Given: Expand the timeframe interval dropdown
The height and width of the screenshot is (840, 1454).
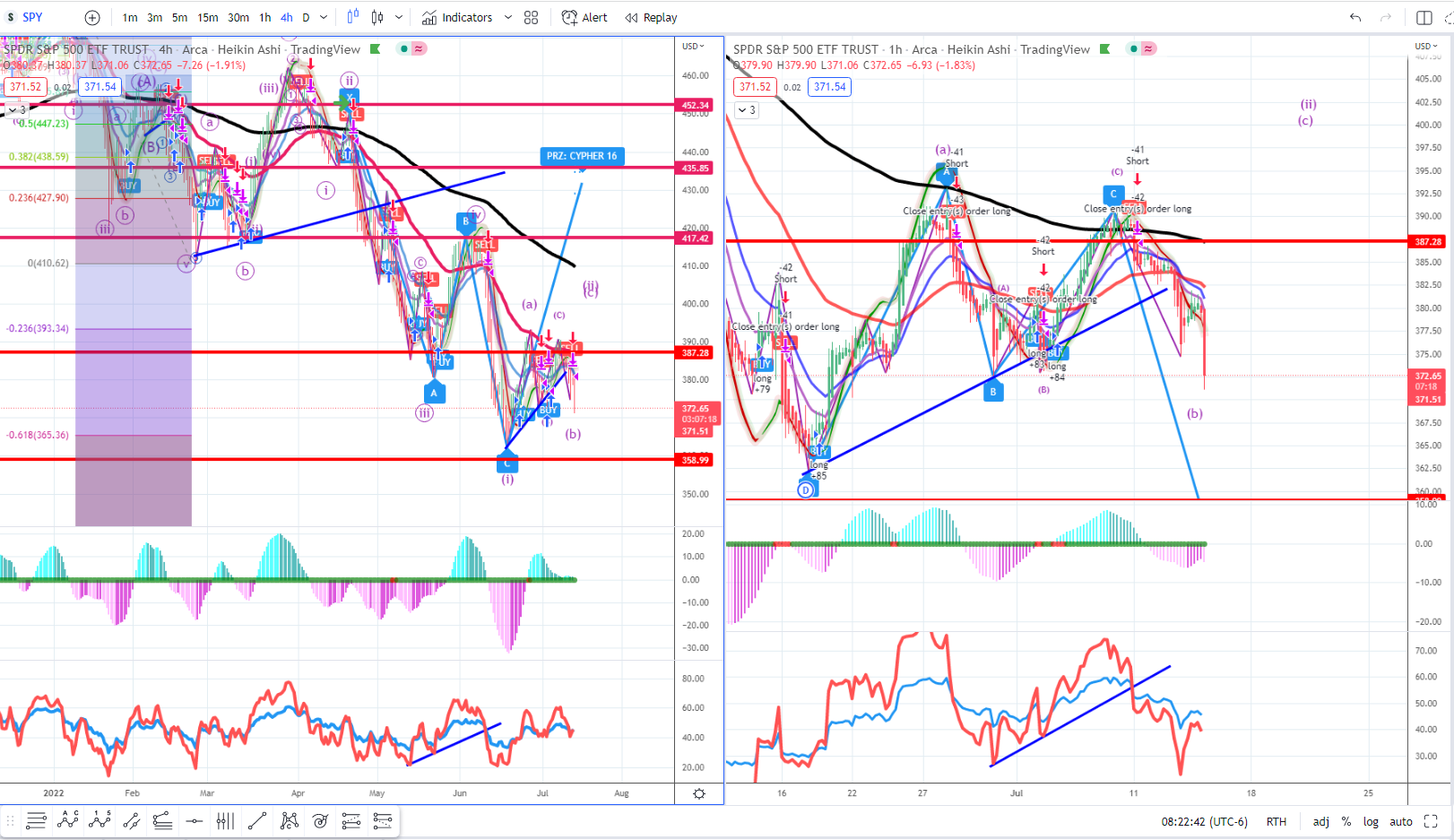Looking at the screenshot, I should 324,17.
